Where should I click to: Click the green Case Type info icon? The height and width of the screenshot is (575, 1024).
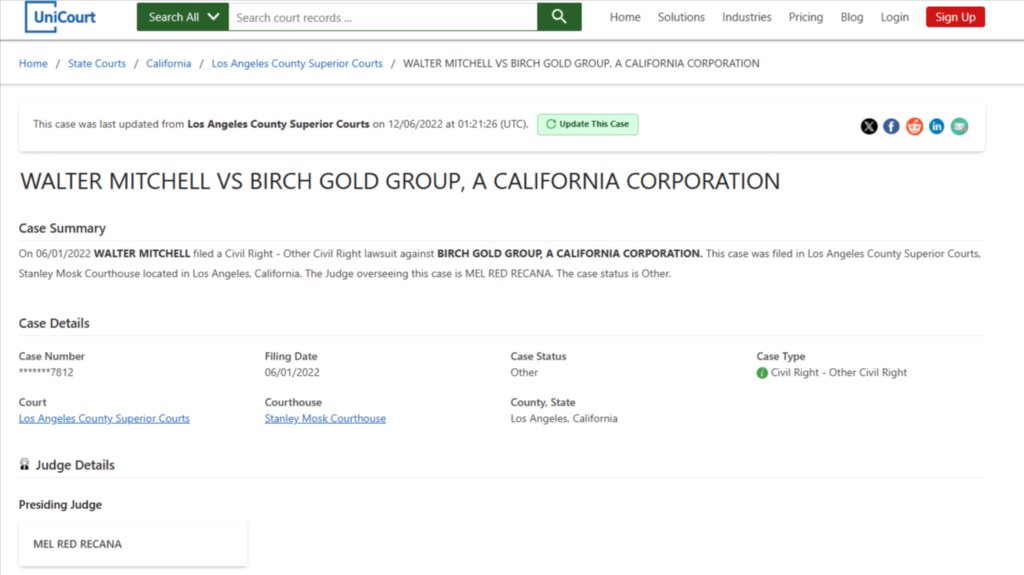[762, 373]
